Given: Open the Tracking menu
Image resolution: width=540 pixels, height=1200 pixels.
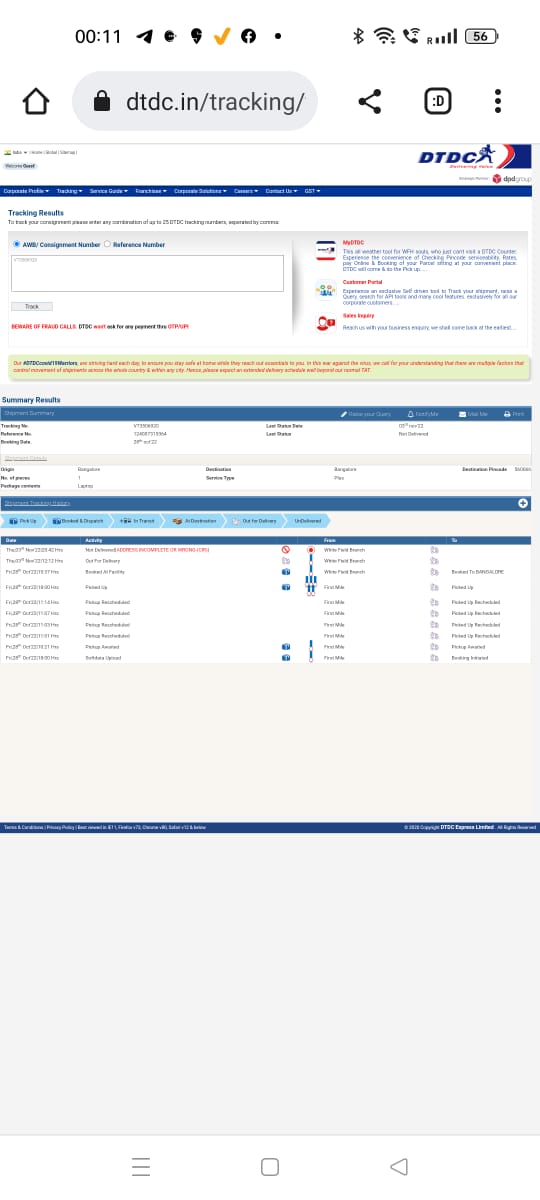Looking at the screenshot, I should (69, 191).
